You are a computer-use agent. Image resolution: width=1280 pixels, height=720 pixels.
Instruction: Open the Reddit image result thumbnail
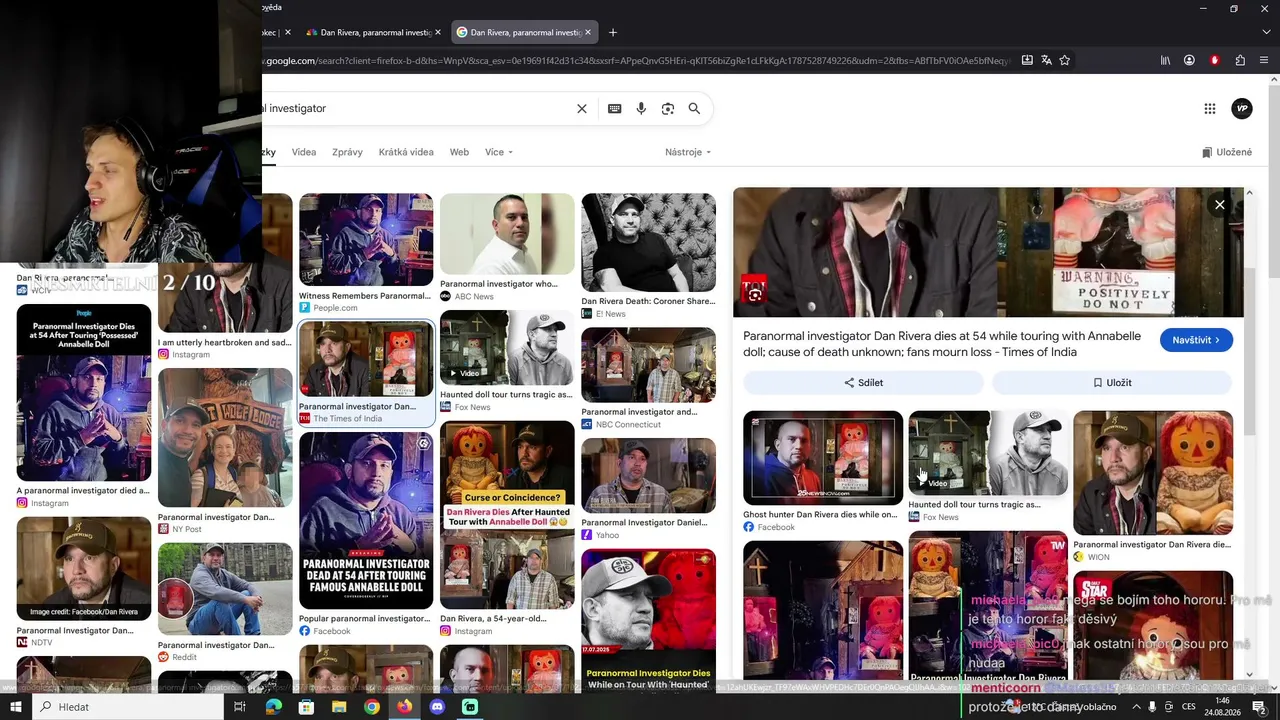pyautogui.click(x=225, y=589)
